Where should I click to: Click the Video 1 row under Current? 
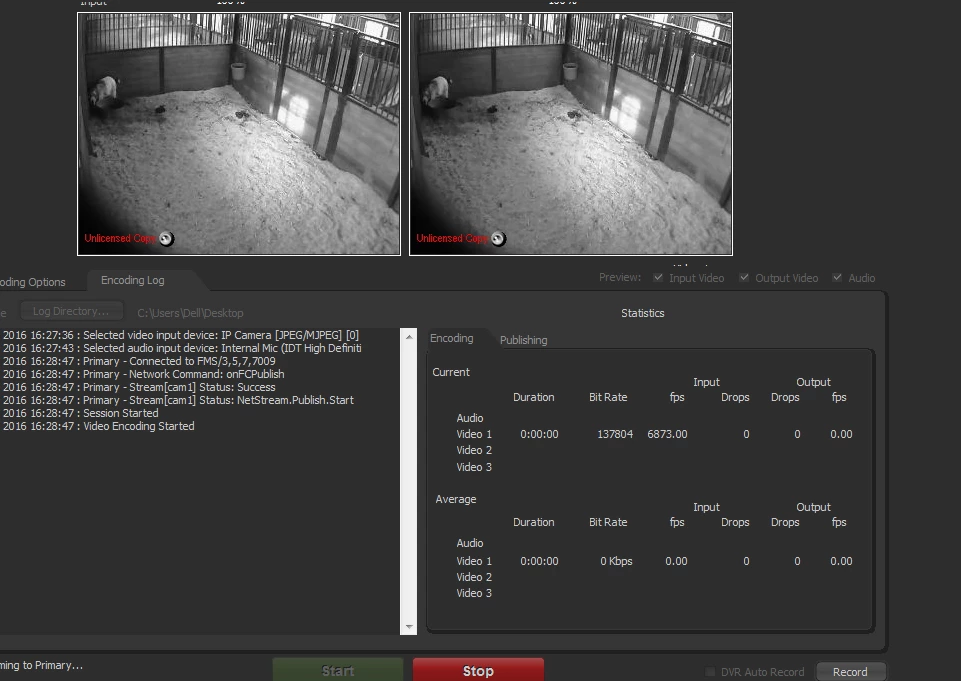[x=654, y=434]
